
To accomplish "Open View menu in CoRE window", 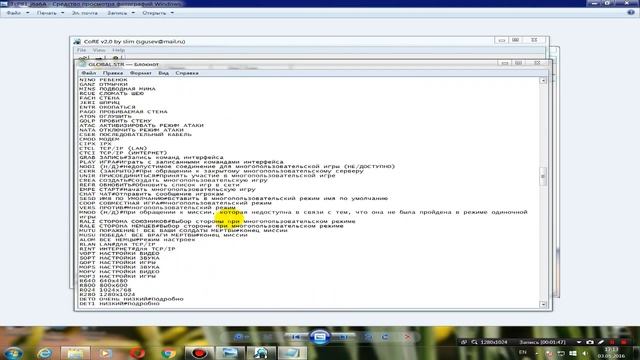I will click(99, 50).
